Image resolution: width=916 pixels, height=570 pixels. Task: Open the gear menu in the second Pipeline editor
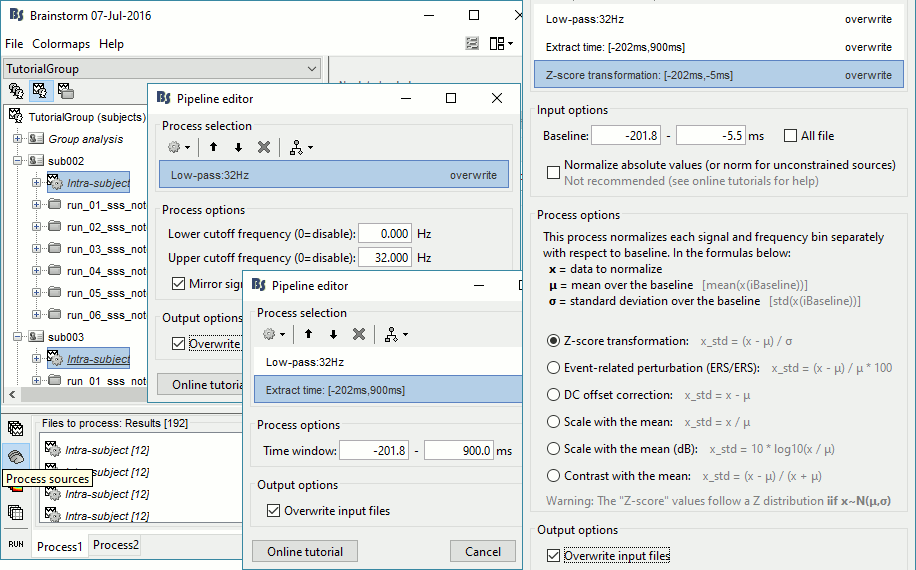[274, 335]
